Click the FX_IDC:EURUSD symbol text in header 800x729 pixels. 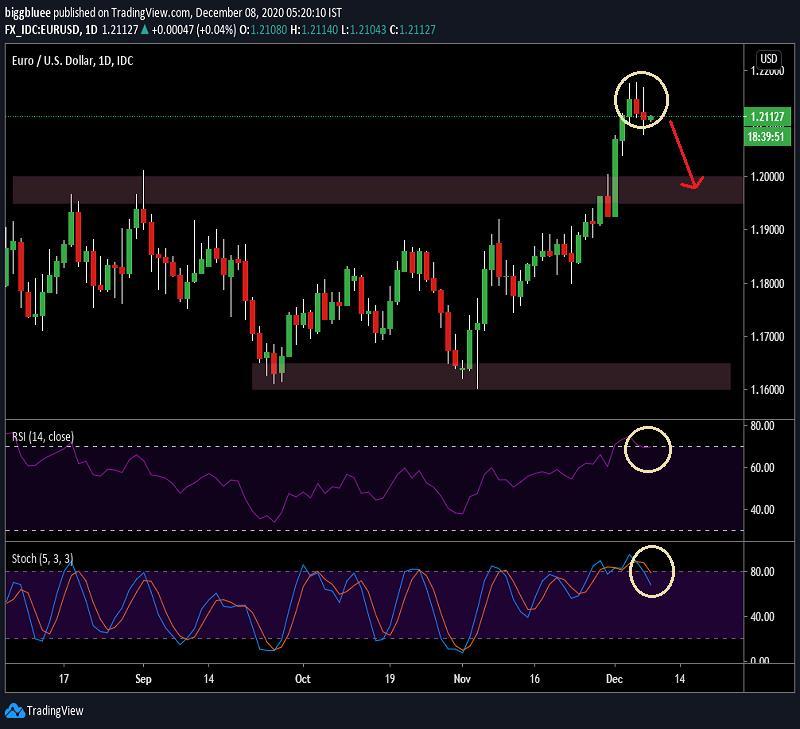(x=42, y=30)
